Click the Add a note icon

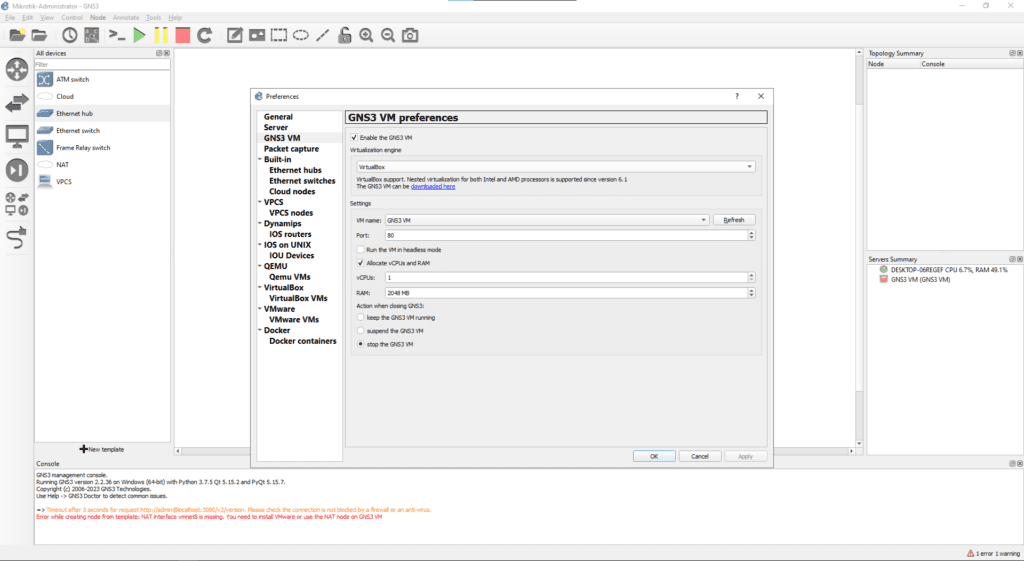point(234,35)
